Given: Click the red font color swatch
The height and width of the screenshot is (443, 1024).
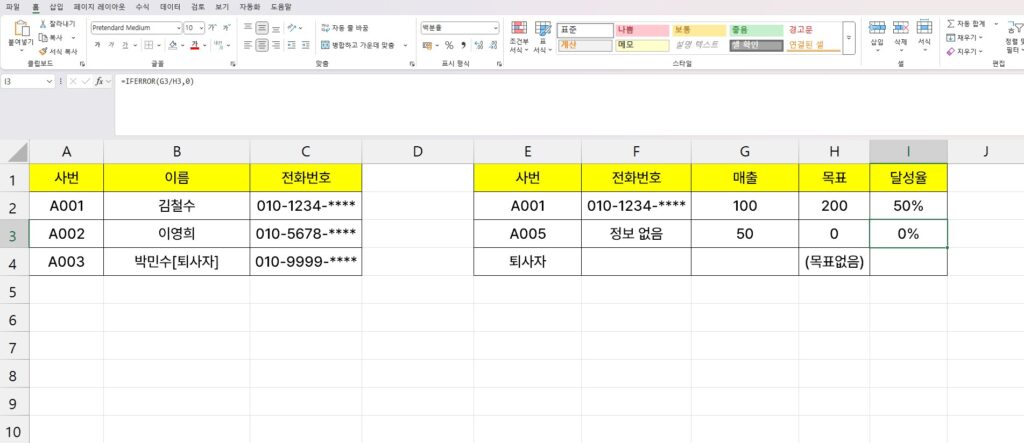Looking at the screenshot, I should pos(195,45).
